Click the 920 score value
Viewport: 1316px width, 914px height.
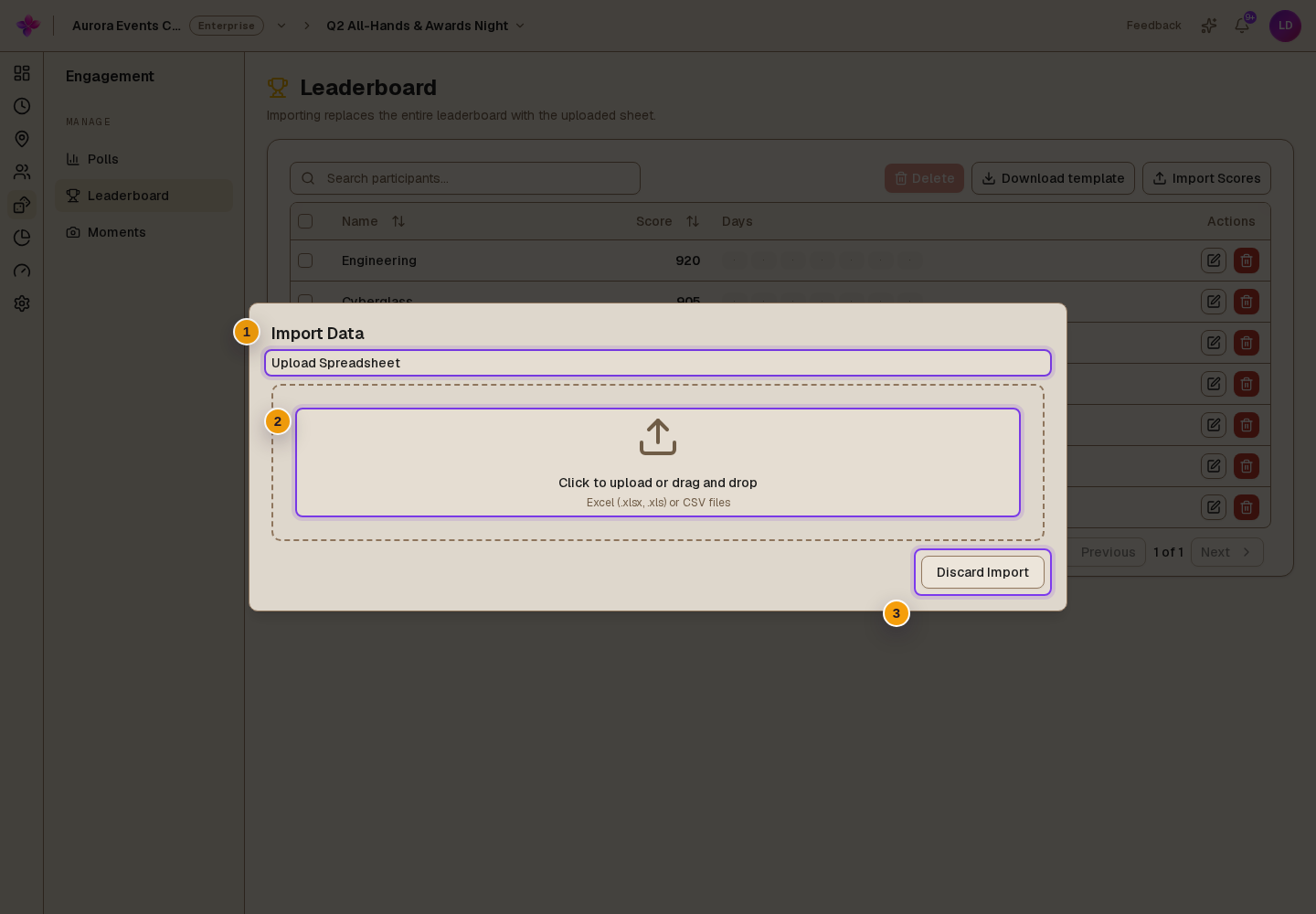click(688, 260)
